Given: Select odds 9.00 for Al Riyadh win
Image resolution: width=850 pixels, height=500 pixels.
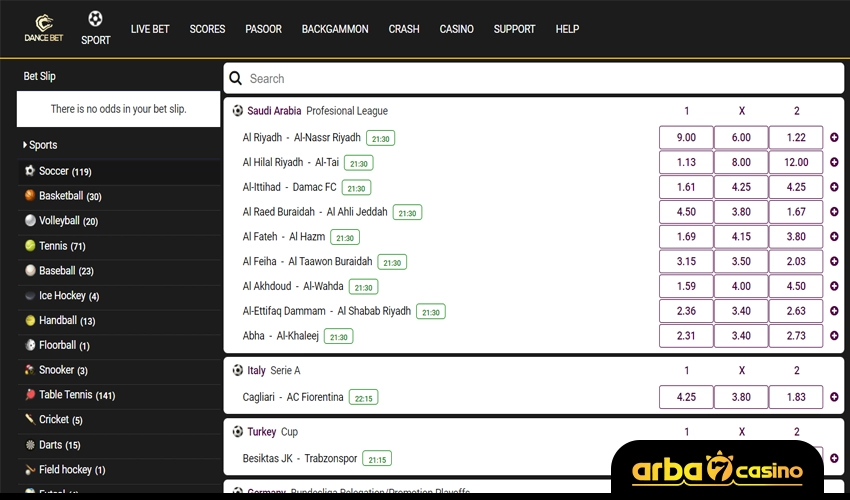Looking at the screenshot, I should coord(686,138).
